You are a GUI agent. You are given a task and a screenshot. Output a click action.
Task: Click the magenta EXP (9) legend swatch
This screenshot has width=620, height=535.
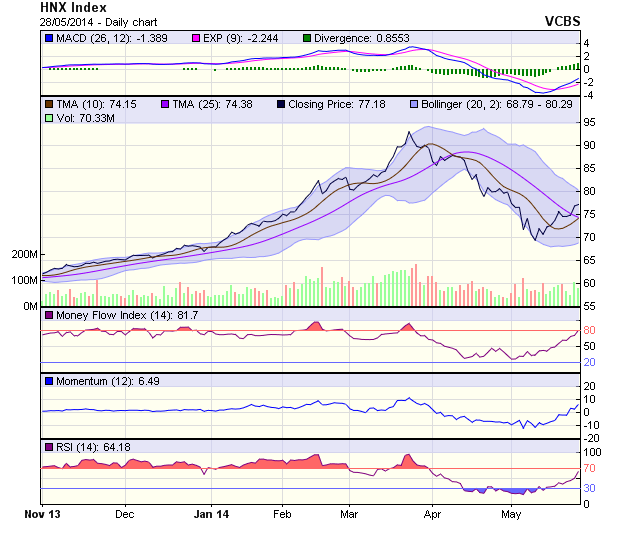click(199, 38)
